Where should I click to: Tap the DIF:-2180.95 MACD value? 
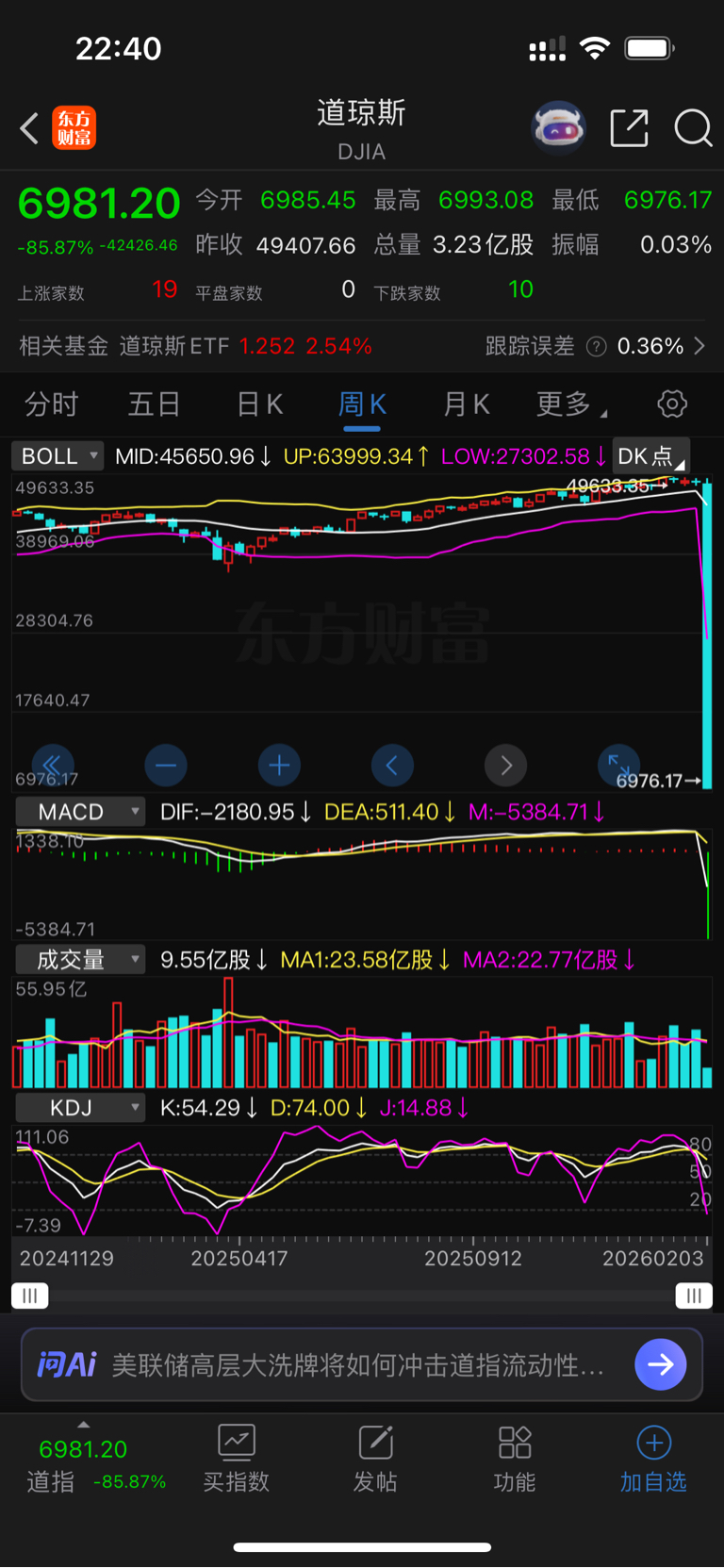pos(236,812)
